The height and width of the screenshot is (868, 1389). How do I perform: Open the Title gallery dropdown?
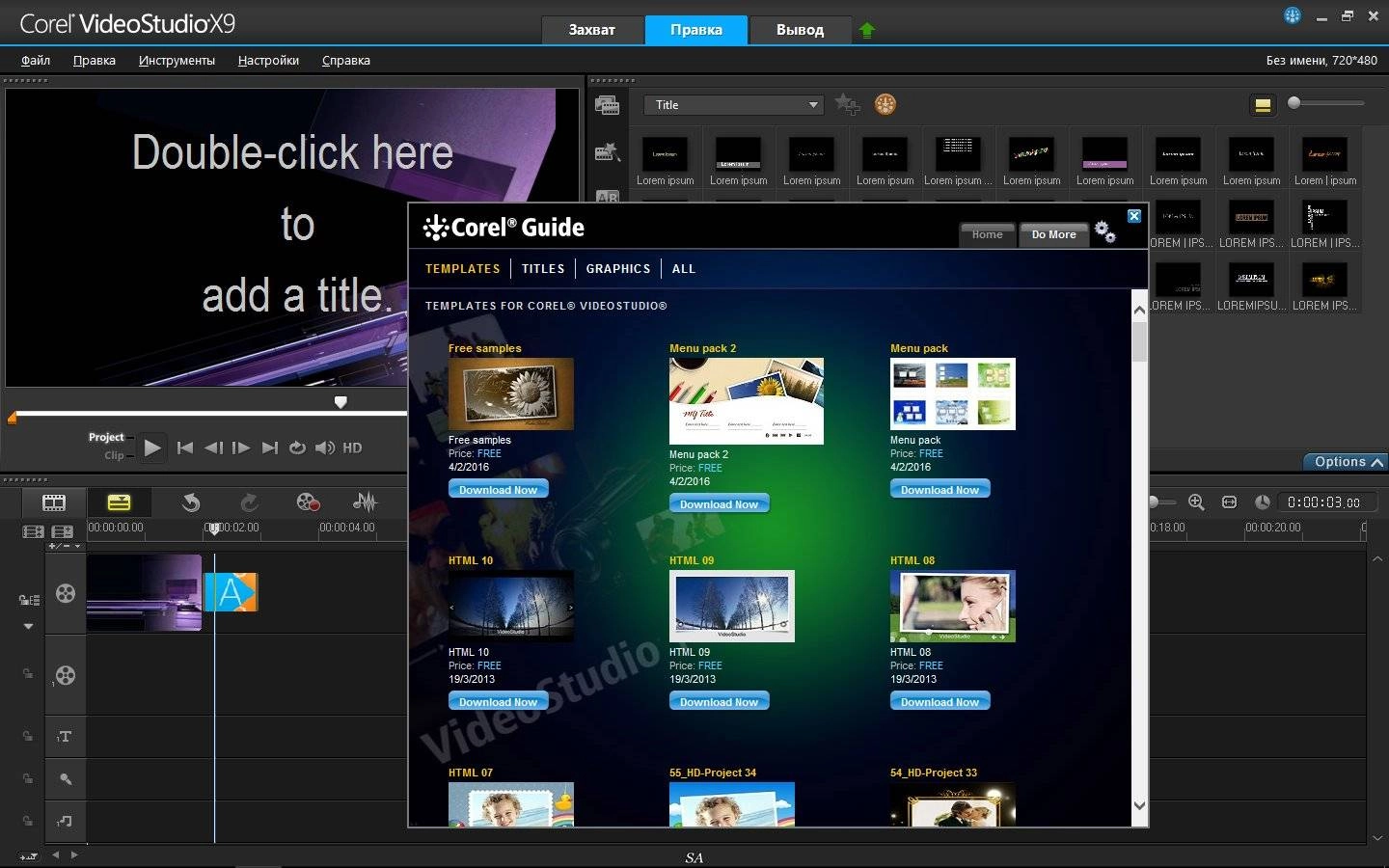(734, 104)
